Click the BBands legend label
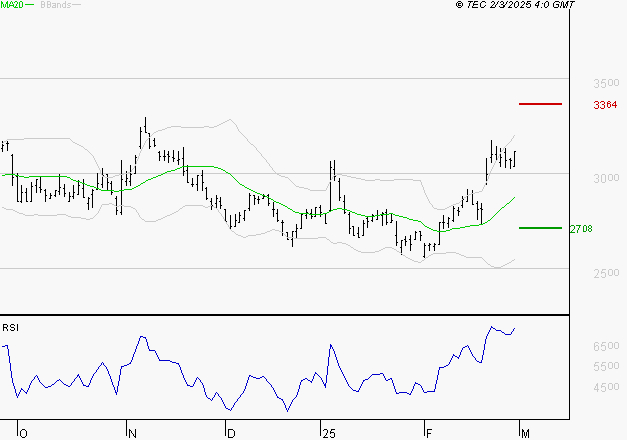Viewport: 627px width, 440px height. (x=56, y=5)
